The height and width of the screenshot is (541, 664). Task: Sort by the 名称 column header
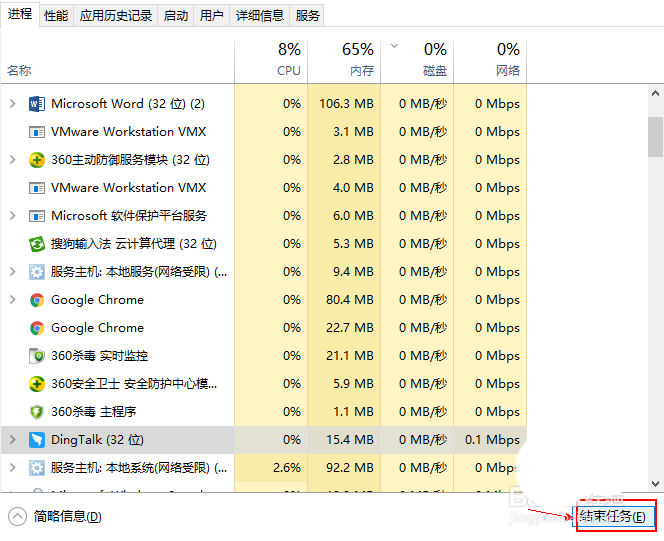(117, 62)
